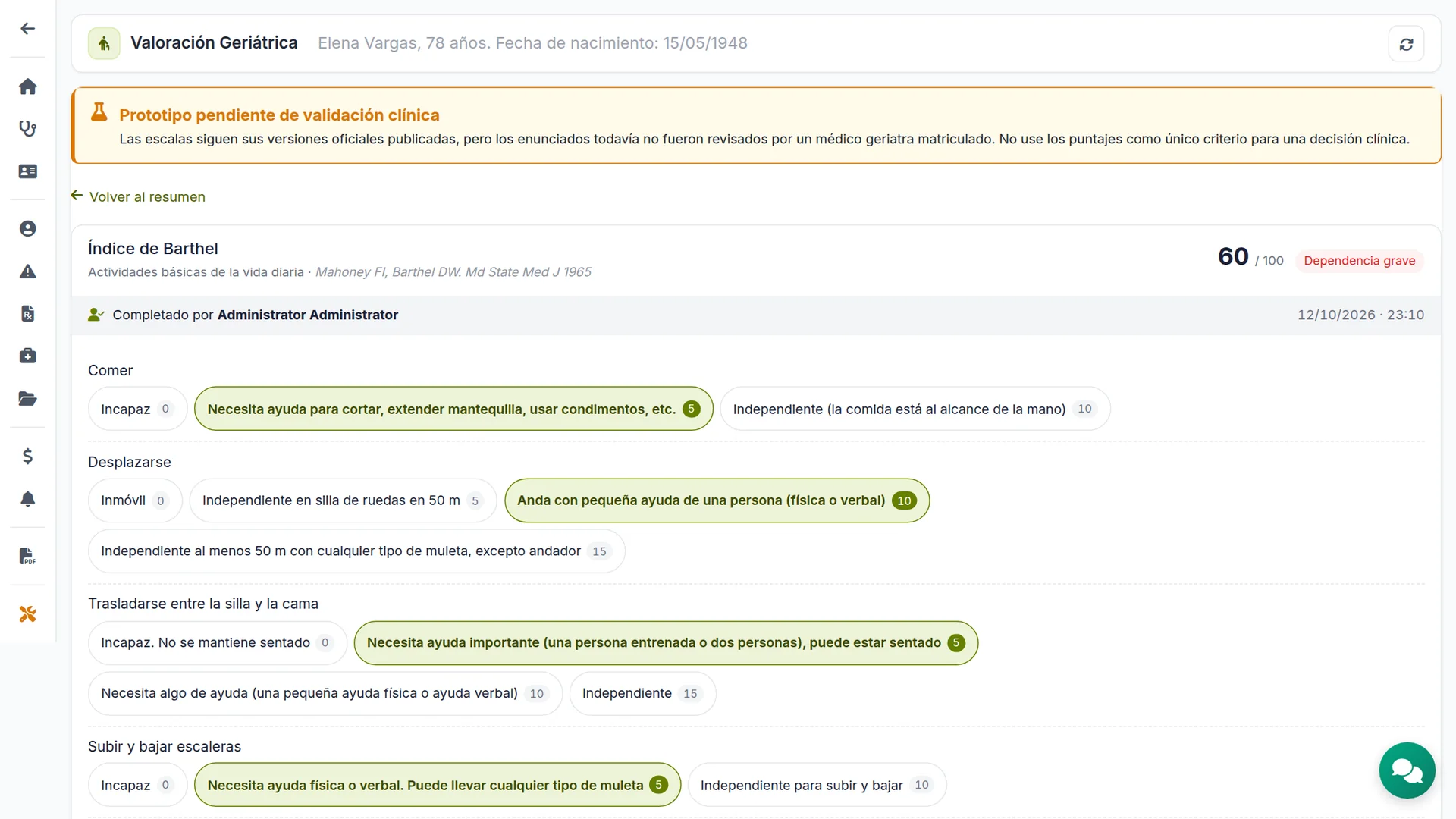Open the dollar sign billing icon
The height and width of the screenshot is (819, 1456).
pyautogui.click(x=28, y=456)
